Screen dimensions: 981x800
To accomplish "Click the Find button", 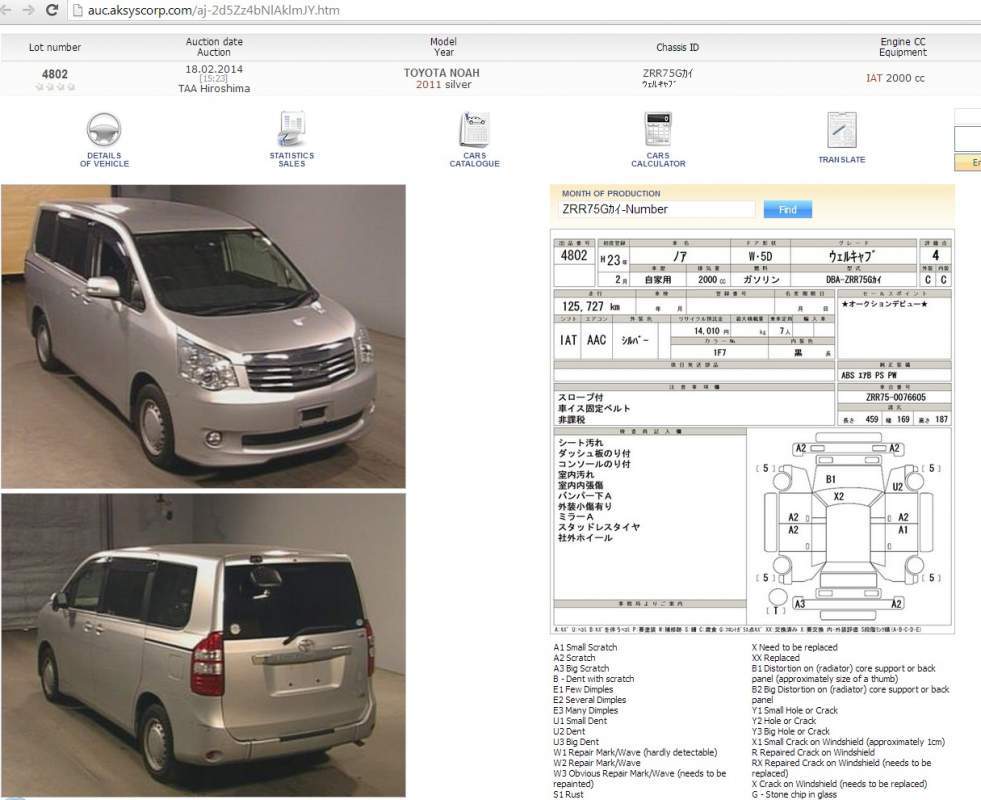I will [x=788, y=210].
